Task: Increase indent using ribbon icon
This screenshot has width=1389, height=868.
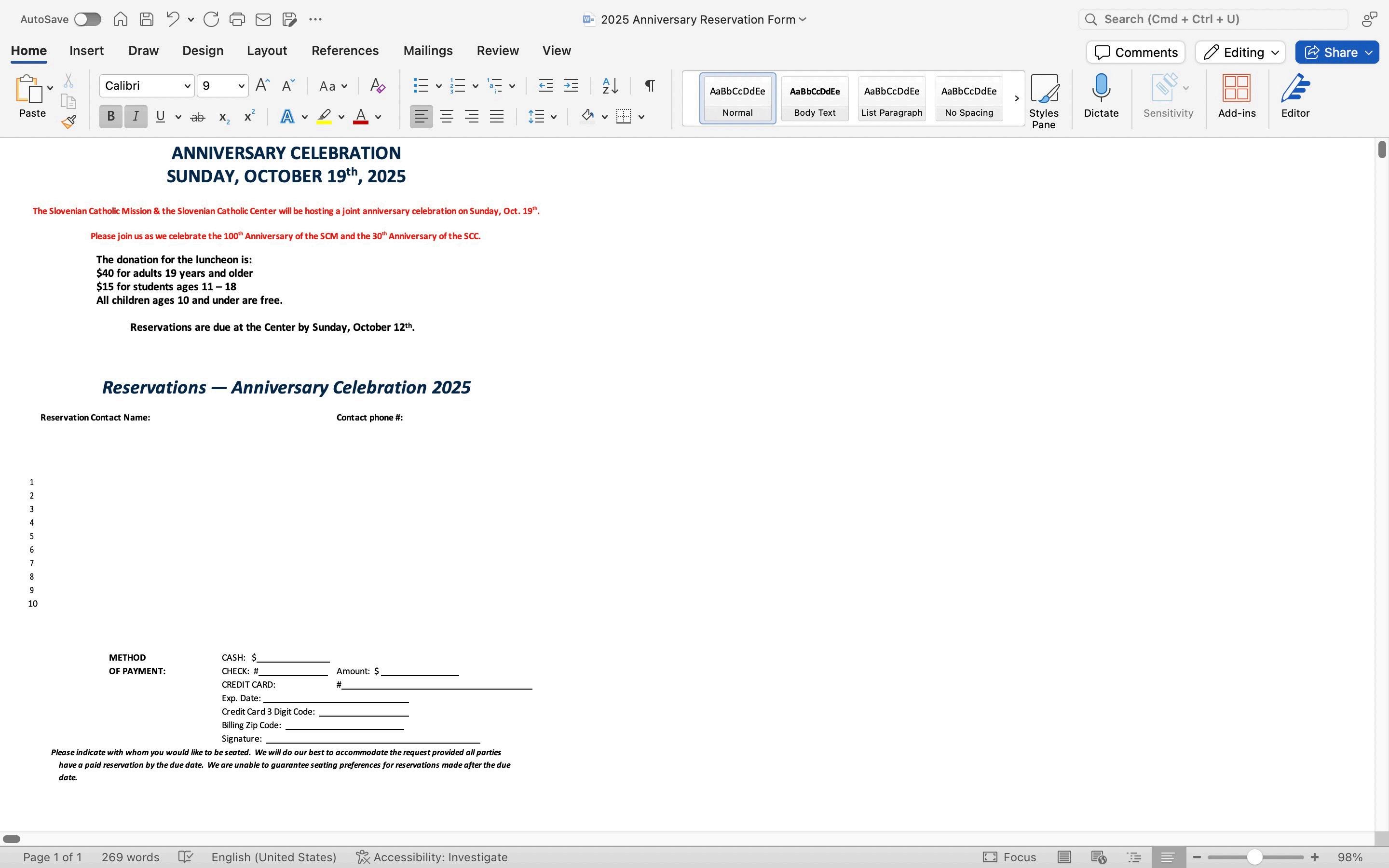Action: point(571,86)
